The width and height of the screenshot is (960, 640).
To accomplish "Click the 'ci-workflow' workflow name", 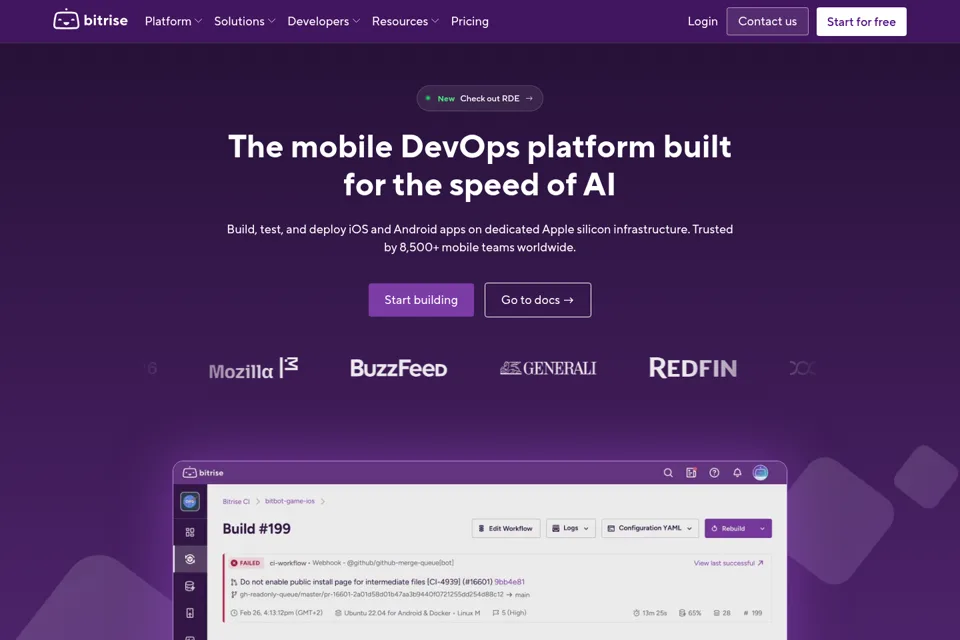I will 288,563.
